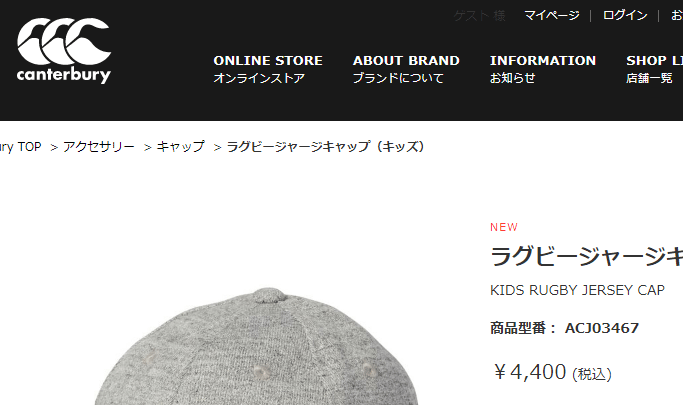The image size is (683, 405).
Task: Open the アクセサリー breadcrumb
Action: (x=99, y=147)
